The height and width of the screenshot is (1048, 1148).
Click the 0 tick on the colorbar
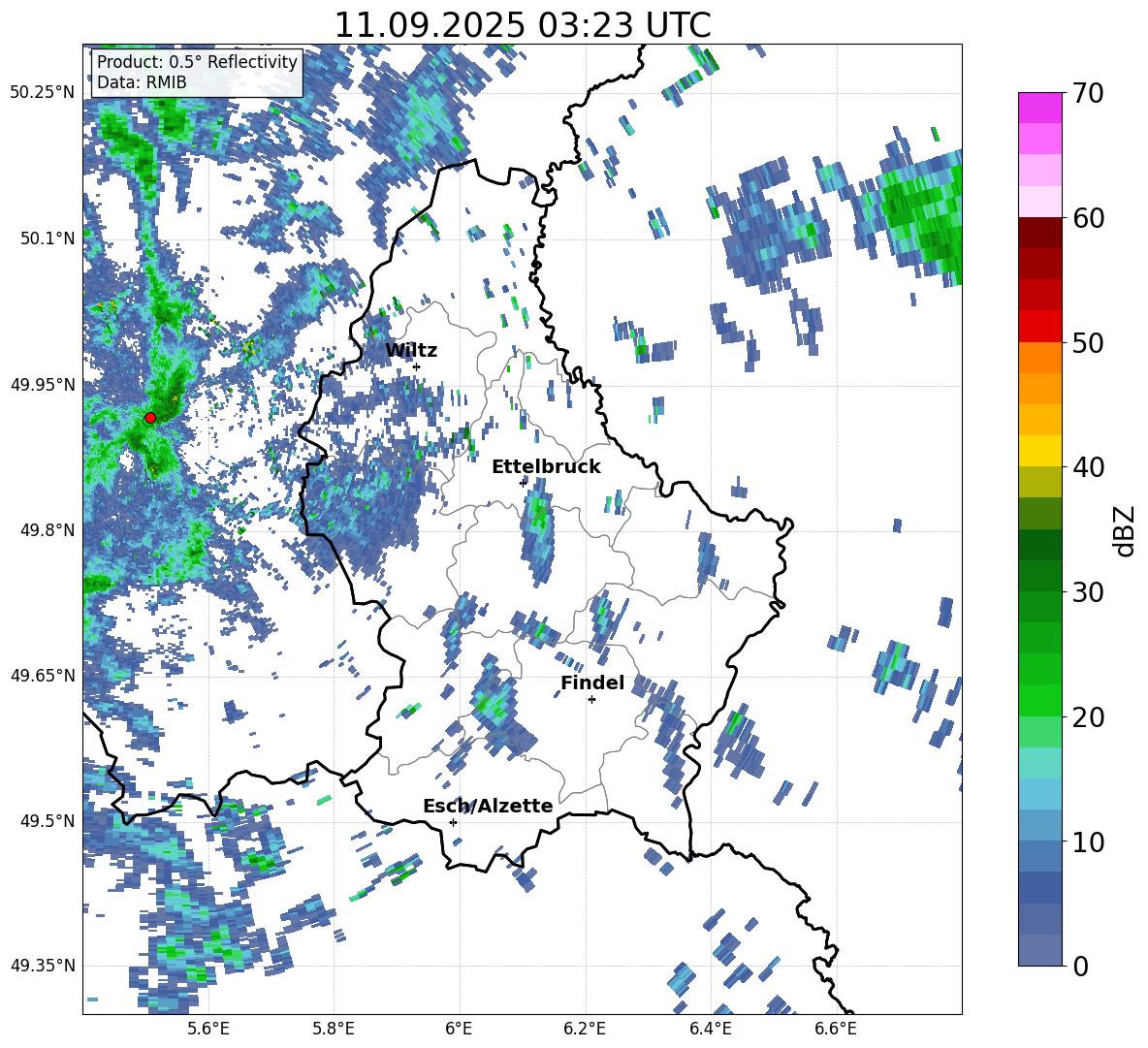pyautogui.click(x=1081, y=966)
